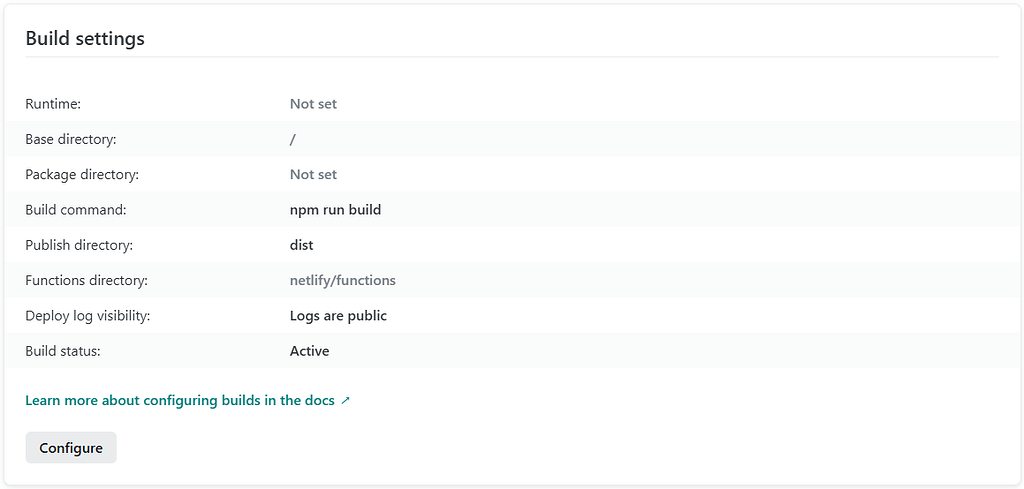
Task: Click the Publish directory label
Action: 79,245
